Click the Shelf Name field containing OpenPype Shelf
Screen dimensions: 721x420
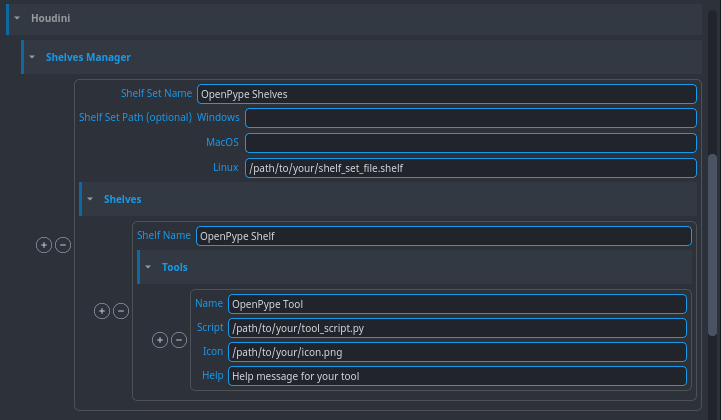click(x=443, y=236)
